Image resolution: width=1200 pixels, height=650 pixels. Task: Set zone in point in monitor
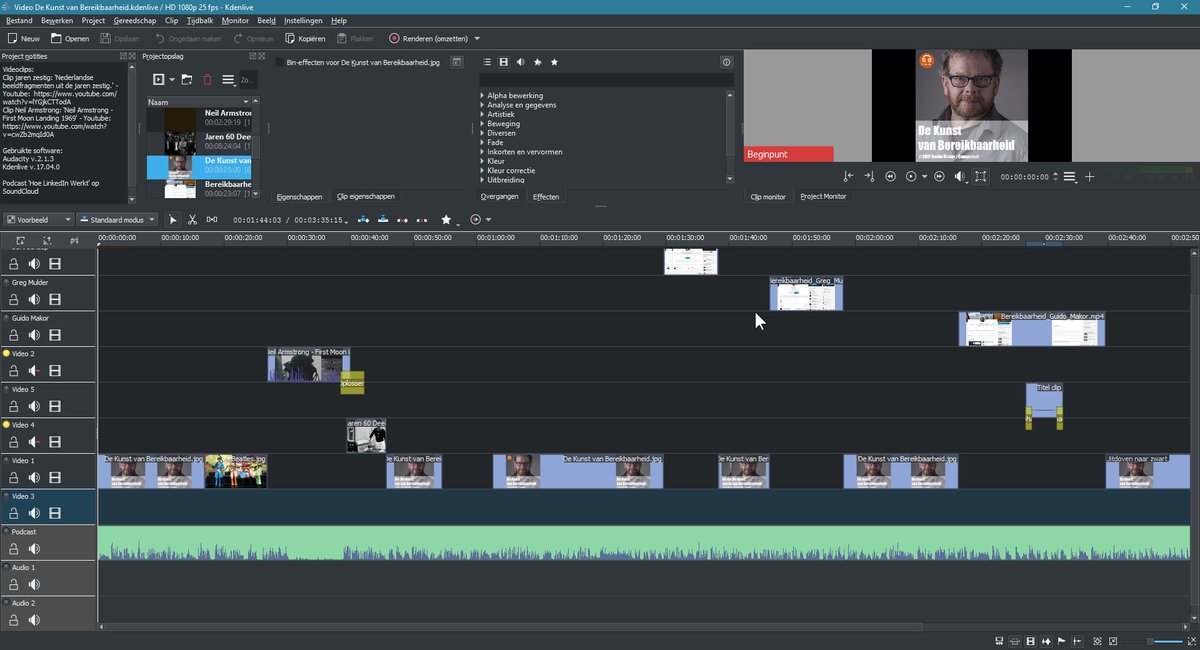click(x=849, y=176)
